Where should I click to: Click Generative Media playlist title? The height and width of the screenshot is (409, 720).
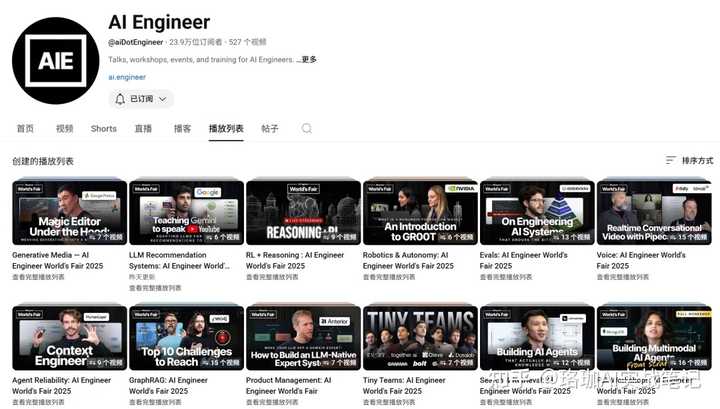58,260
